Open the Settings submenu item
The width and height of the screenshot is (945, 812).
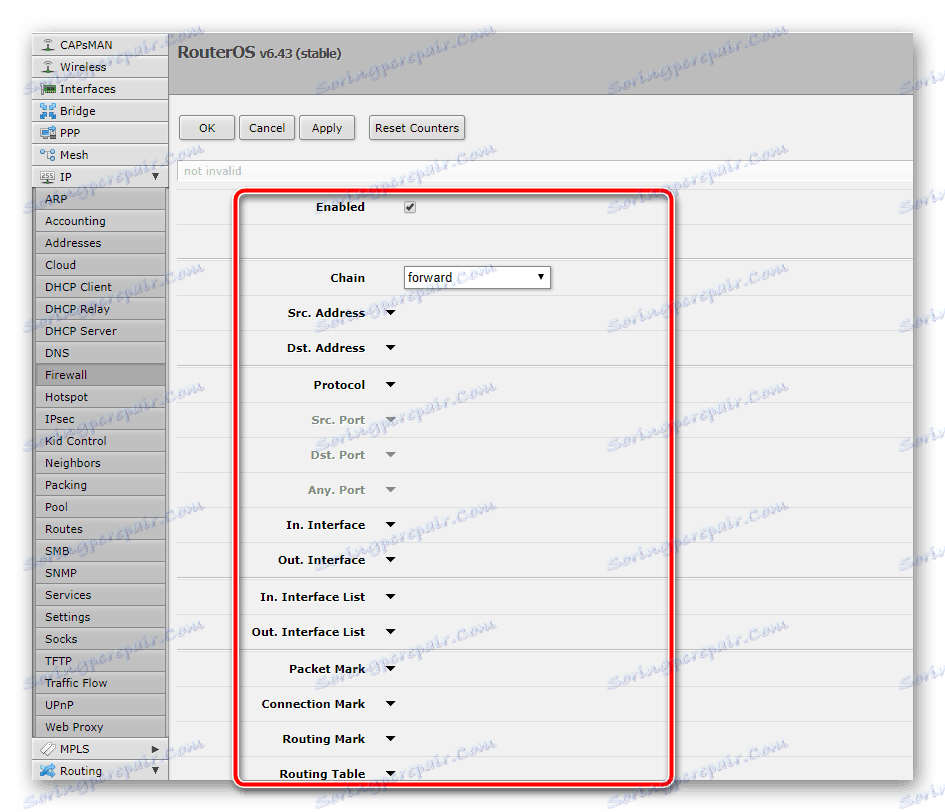100,617
